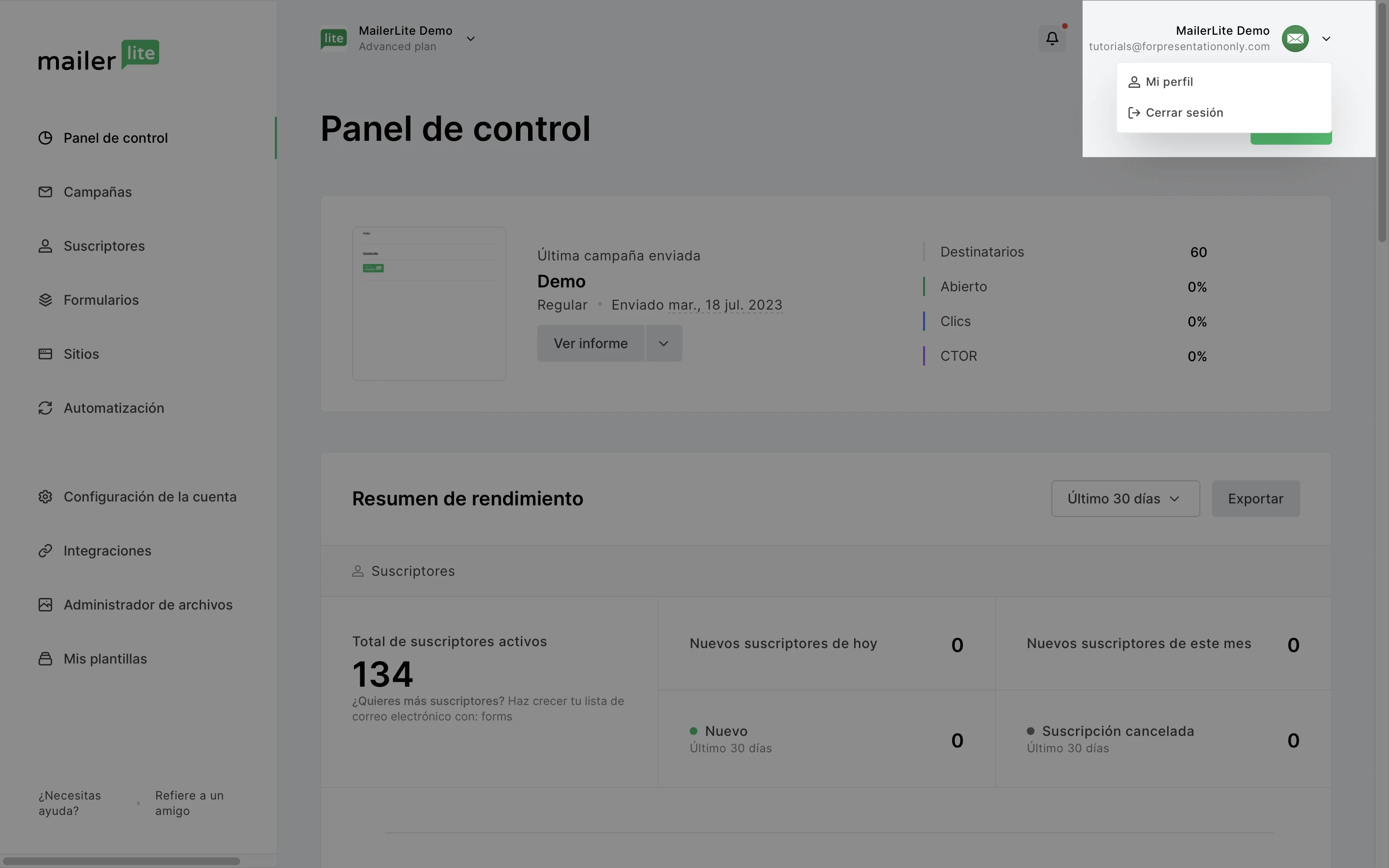Image resolution: width=1389 pixels, height=868 pixels.
Task: Expand arrow next to Ver informe
Action: pos(664,343)
